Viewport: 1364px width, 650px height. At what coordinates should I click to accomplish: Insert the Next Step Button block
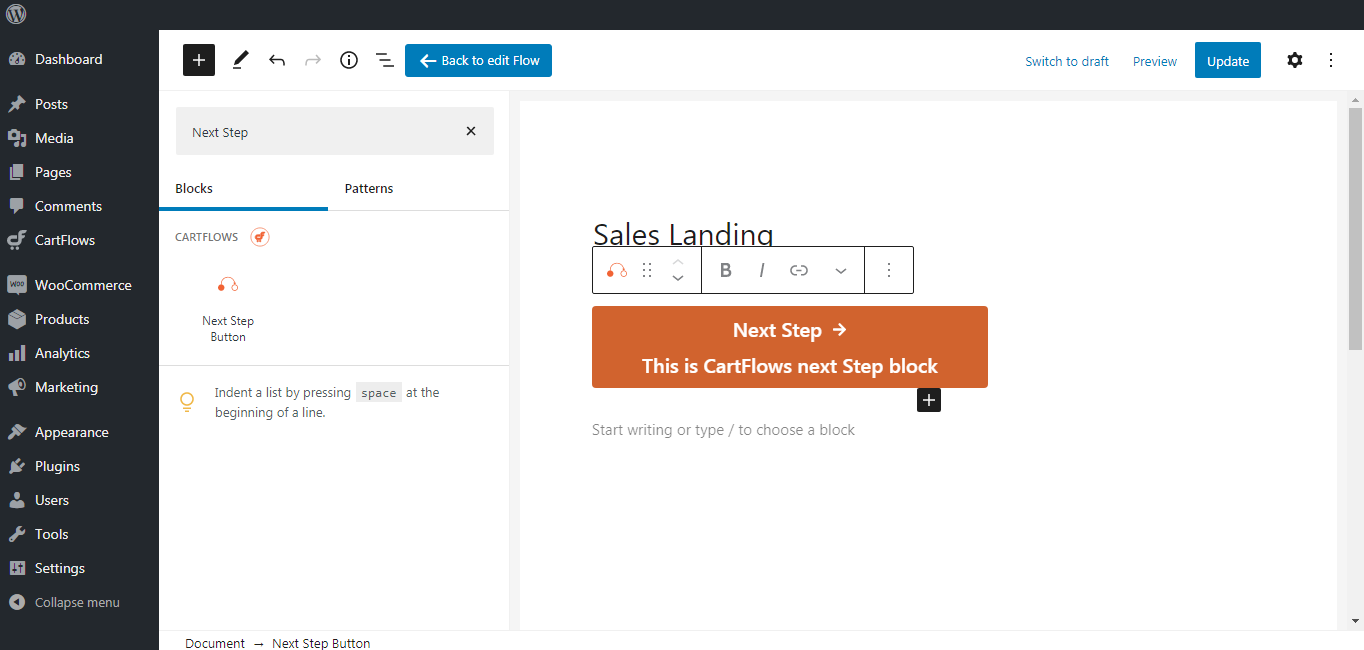point(228,309)
